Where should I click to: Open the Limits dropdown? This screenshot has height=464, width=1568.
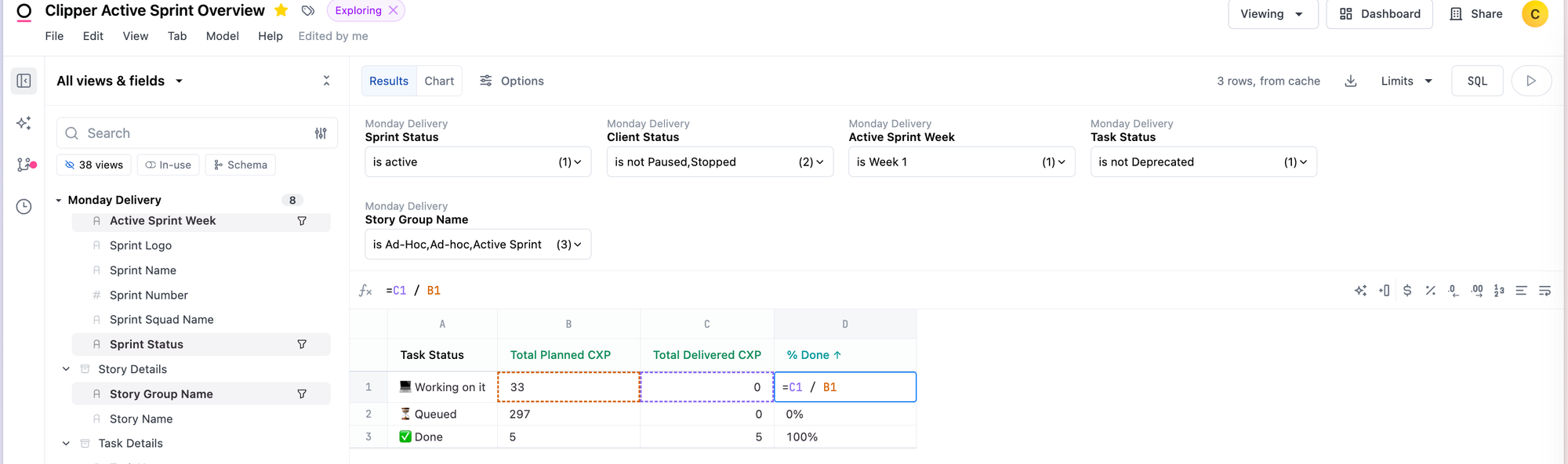(x=1406, y=81)
